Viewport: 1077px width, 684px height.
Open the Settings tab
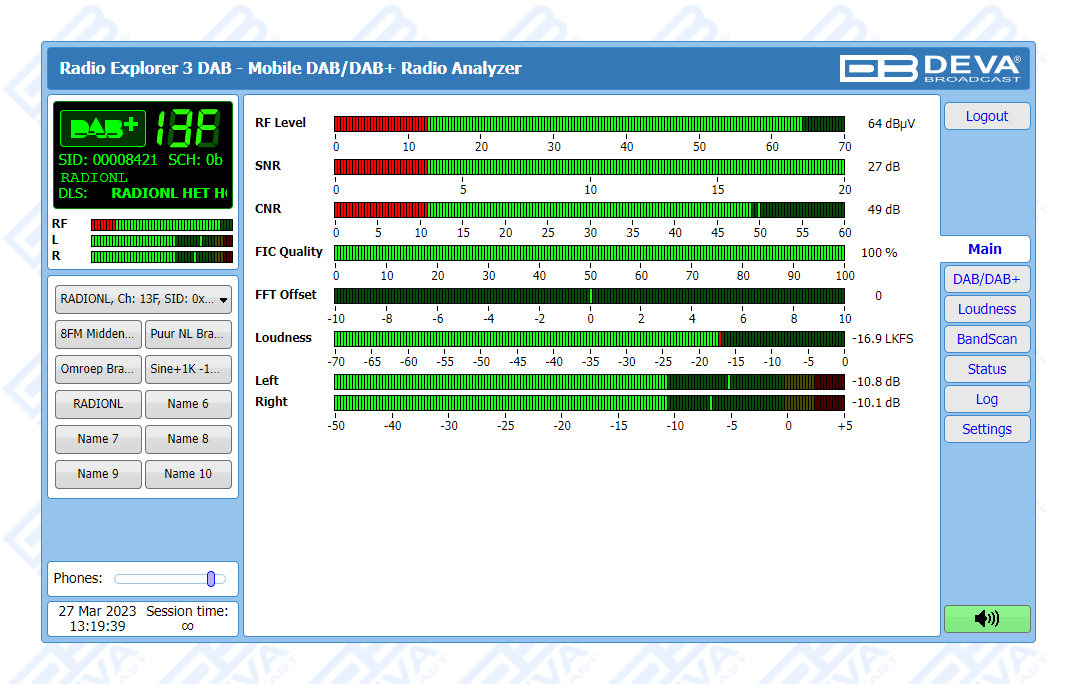pyautogui.click(x=986, y=429)
